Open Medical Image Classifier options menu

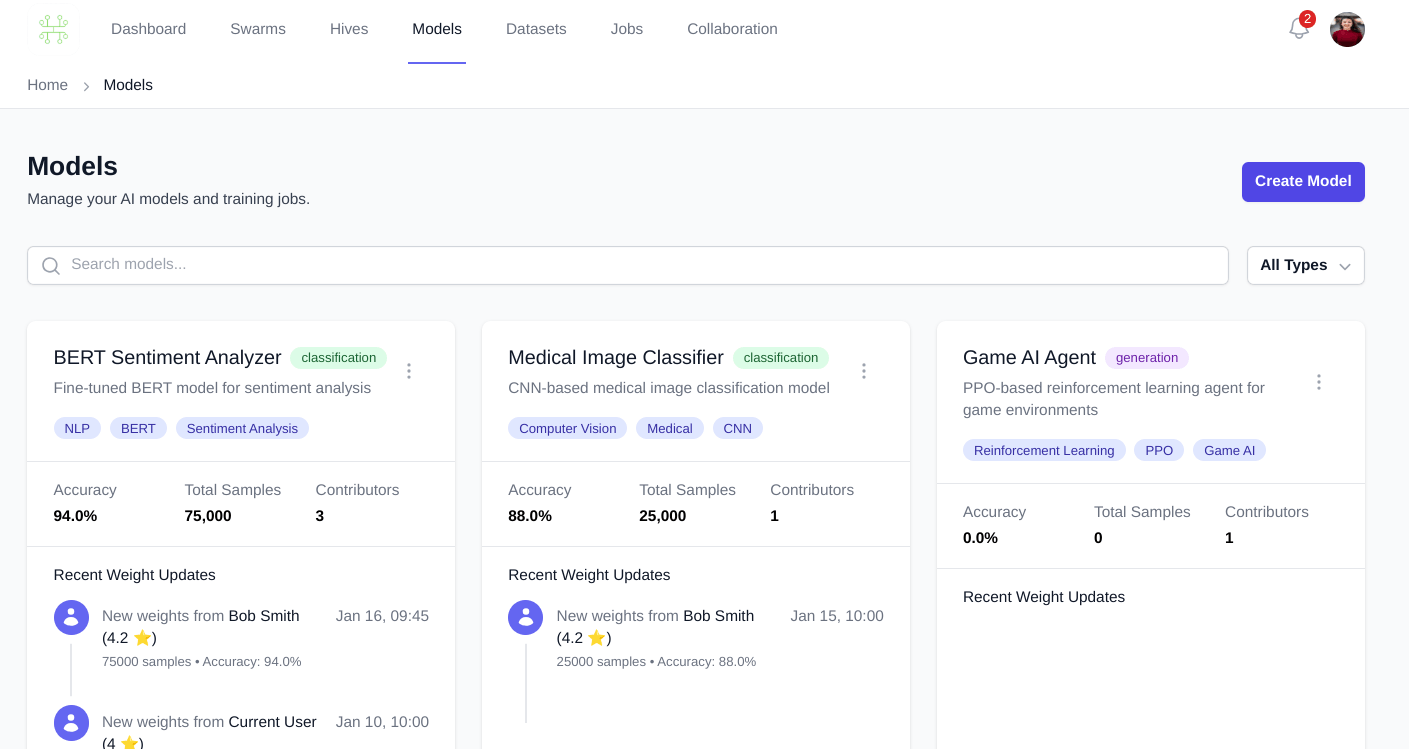click(x=864, y=371)
